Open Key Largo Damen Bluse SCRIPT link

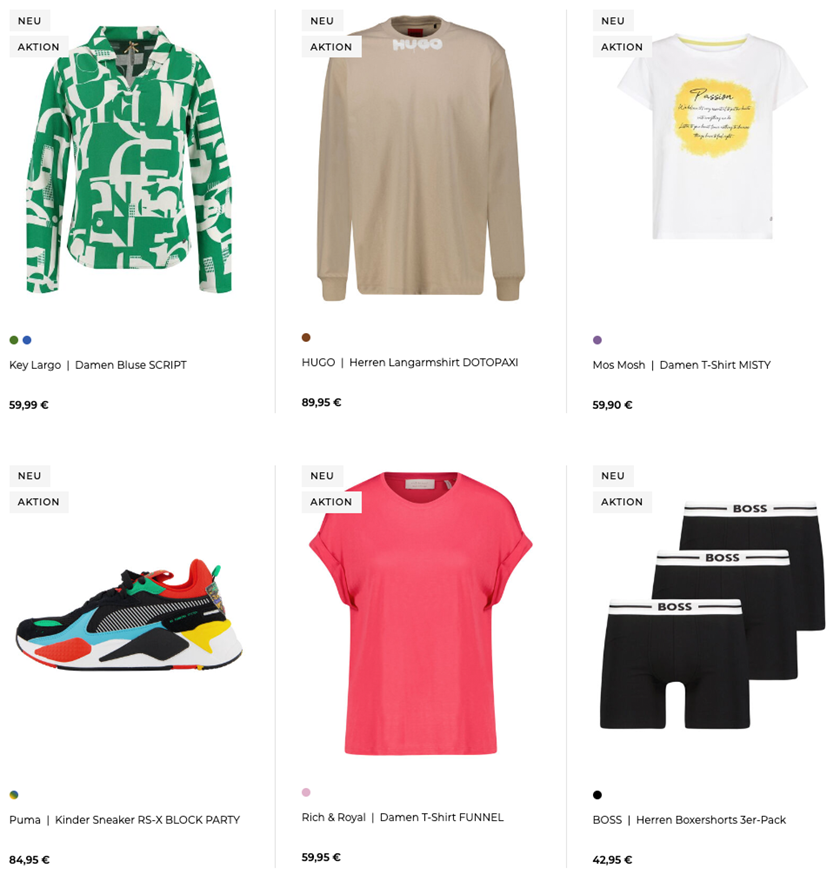pyautogui.click(x=98, y=365)
